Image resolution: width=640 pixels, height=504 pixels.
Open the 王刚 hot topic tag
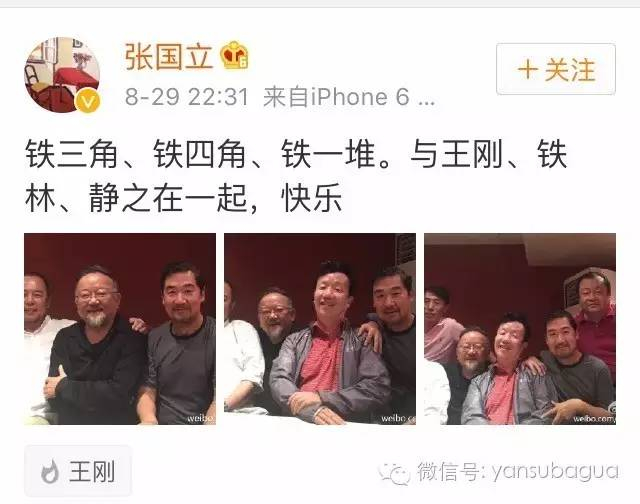tap(78, 471)
